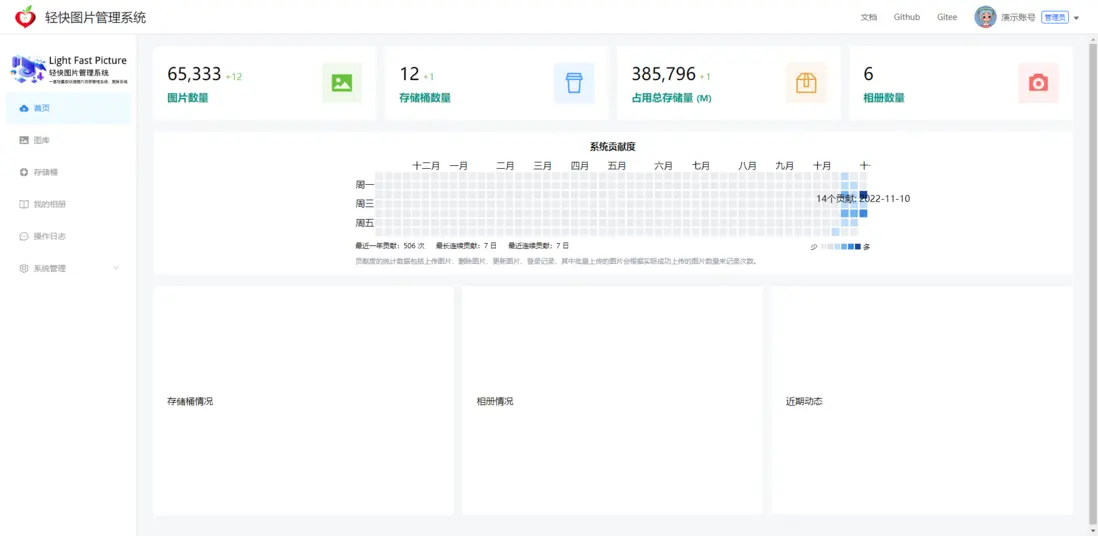Click the 我的相册 book icon in sidebar

pos(24,205)
